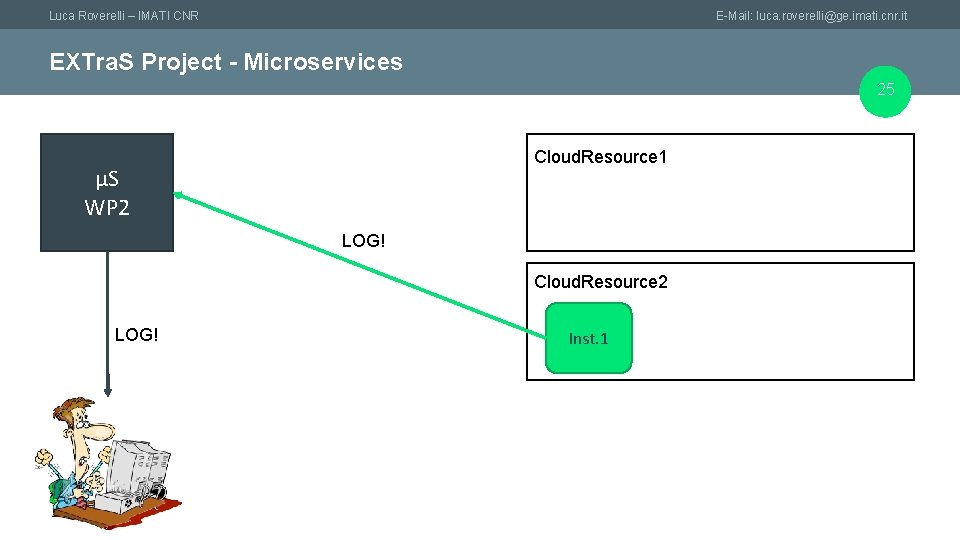This screenshot has width=960, height=540.
Task: Click the LOG! label beside the green arrow
Action: pyautogui.click(x=363, y=241)
